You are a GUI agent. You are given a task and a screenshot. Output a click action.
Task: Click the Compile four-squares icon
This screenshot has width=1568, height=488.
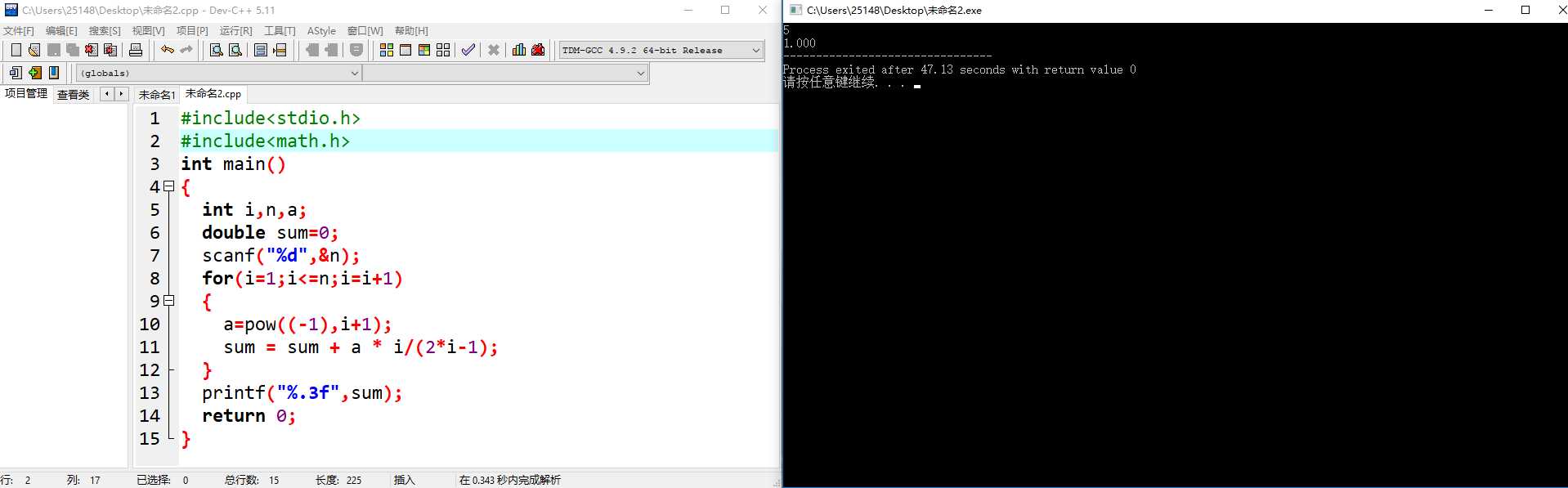point(387,50)
